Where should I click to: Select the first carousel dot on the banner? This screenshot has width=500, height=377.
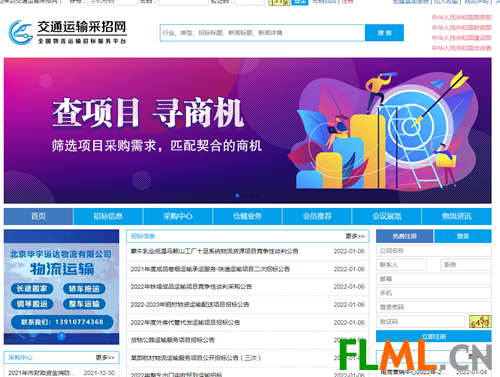click(237, 196)
